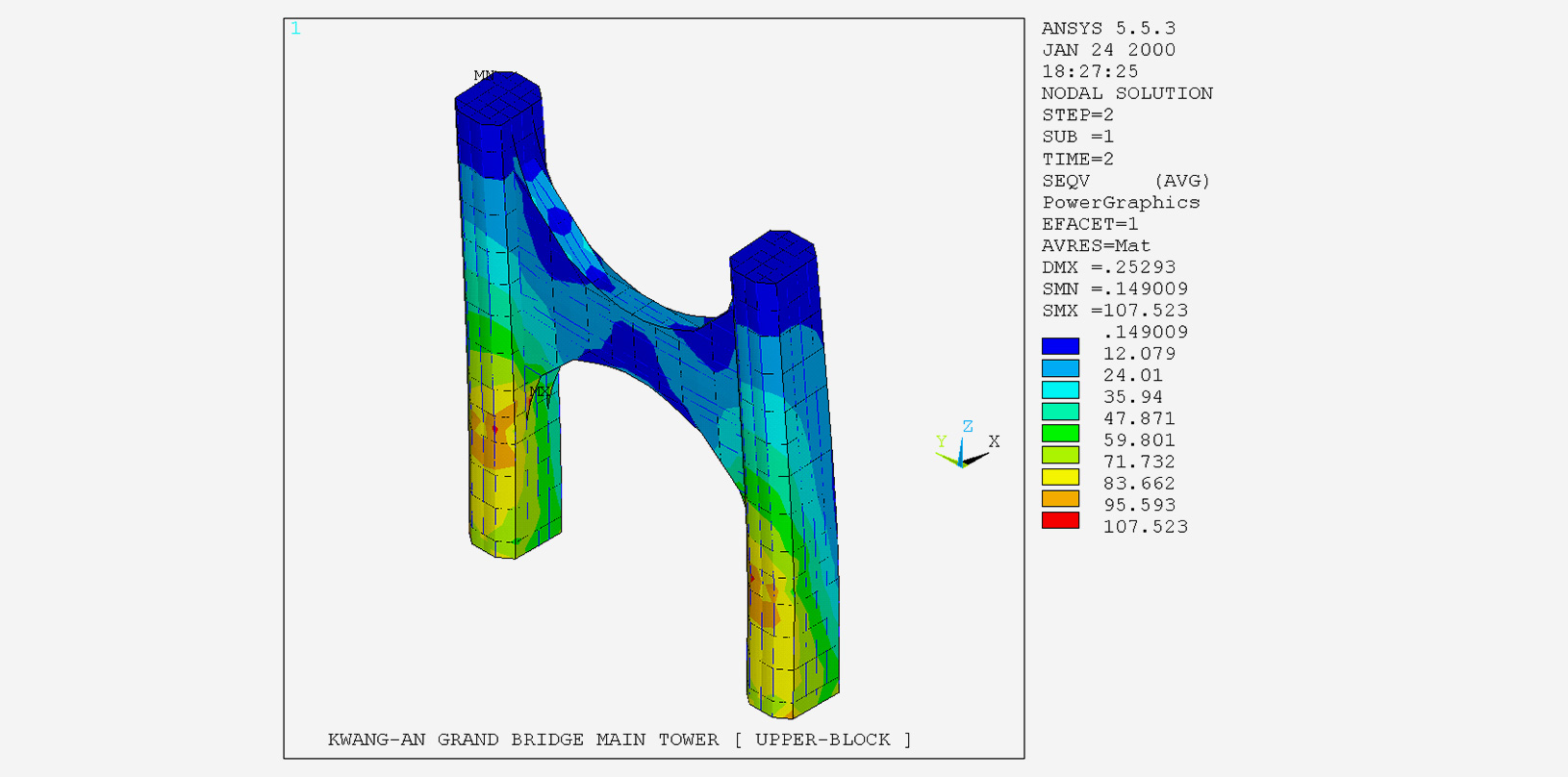The image size is (1568, 777).
Task: Click the NODAL SOLUTION label
Action: pyautogui.click(x=1126, y=93)
